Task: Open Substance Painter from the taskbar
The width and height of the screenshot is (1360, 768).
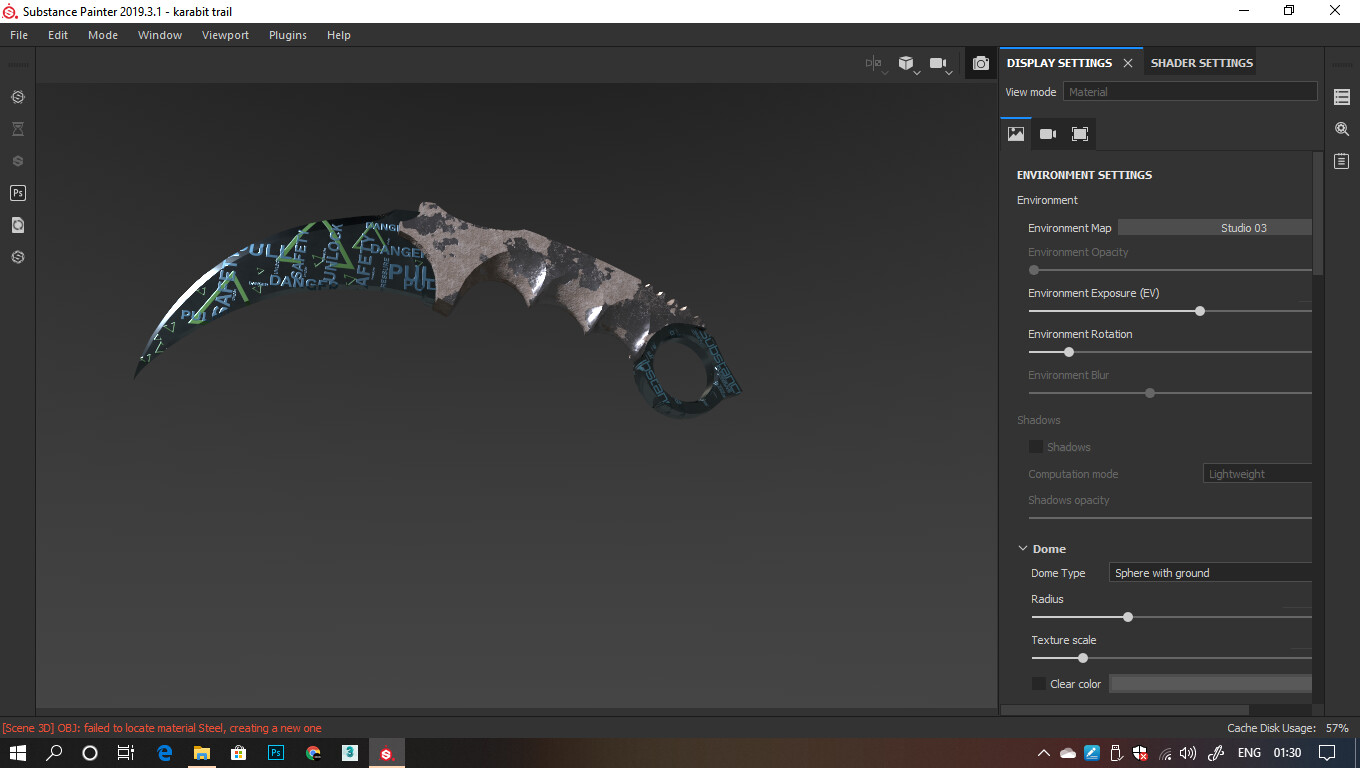Action: tap(386, 753)
